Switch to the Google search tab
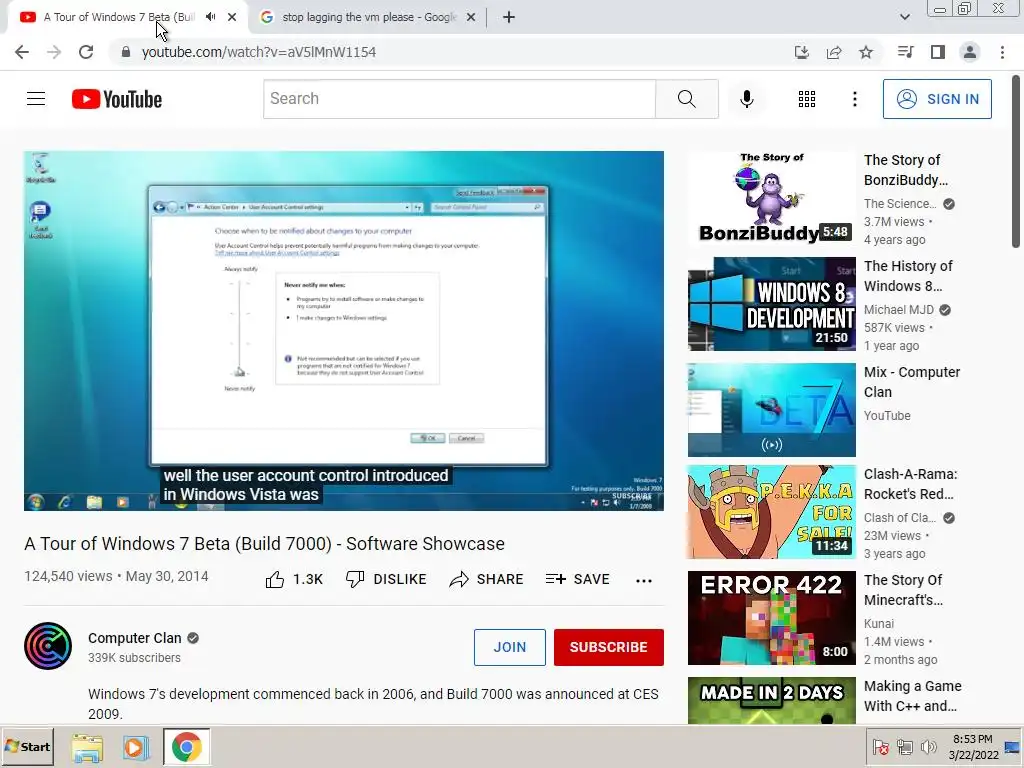 tap(368, 18)
